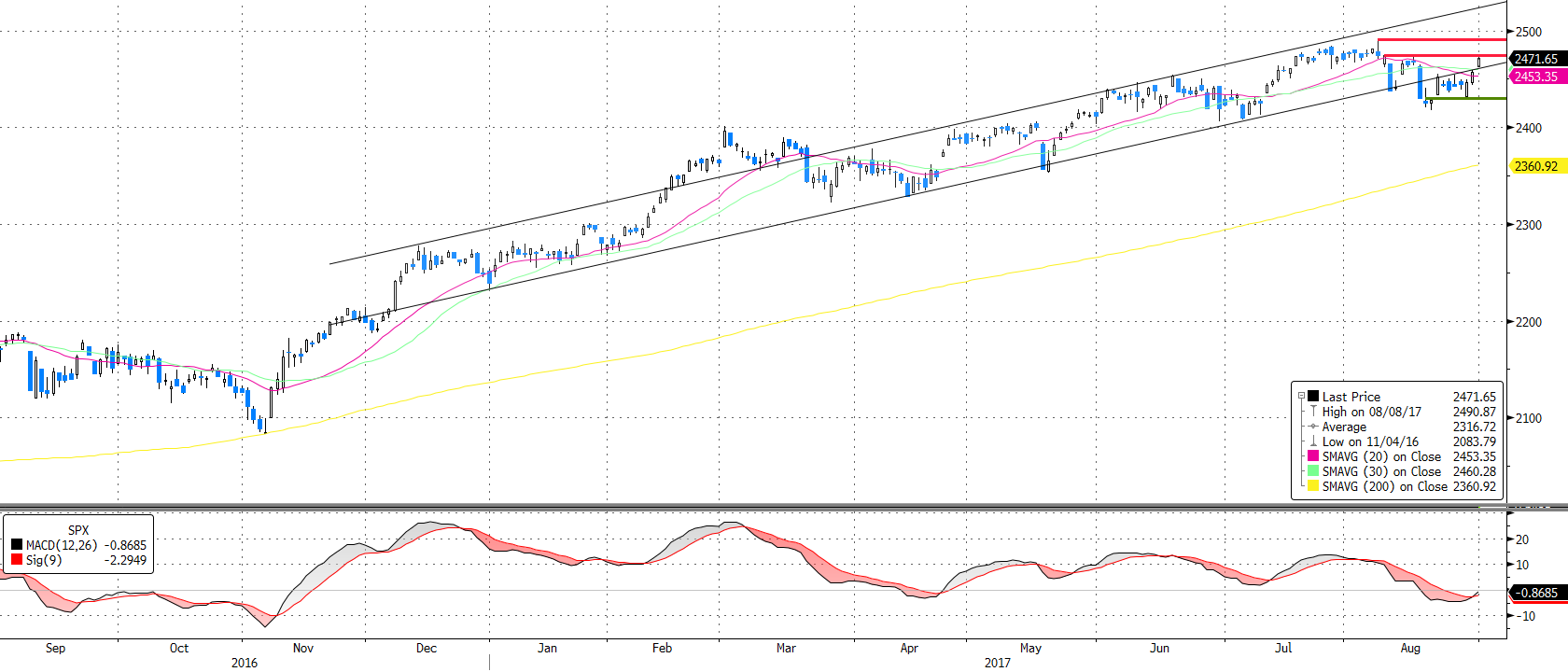Click the '2017' year label
The image size is (1568, 672).
click(x=998, y=663)
